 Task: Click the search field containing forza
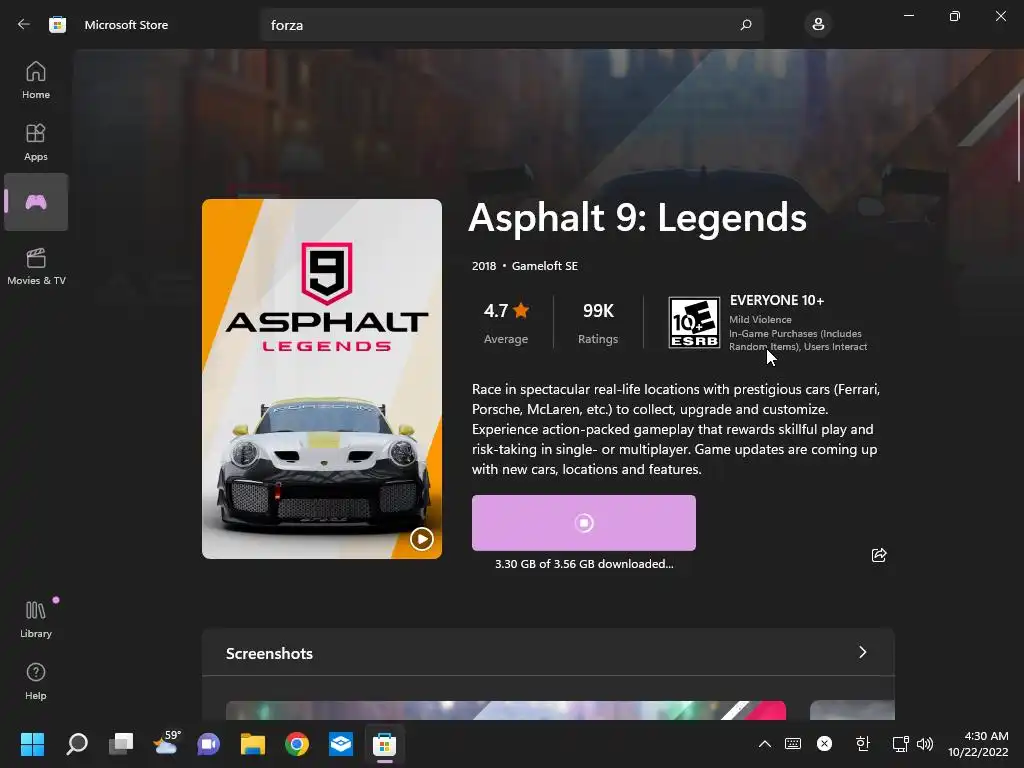pyautogui.click(x=512, y=25)
